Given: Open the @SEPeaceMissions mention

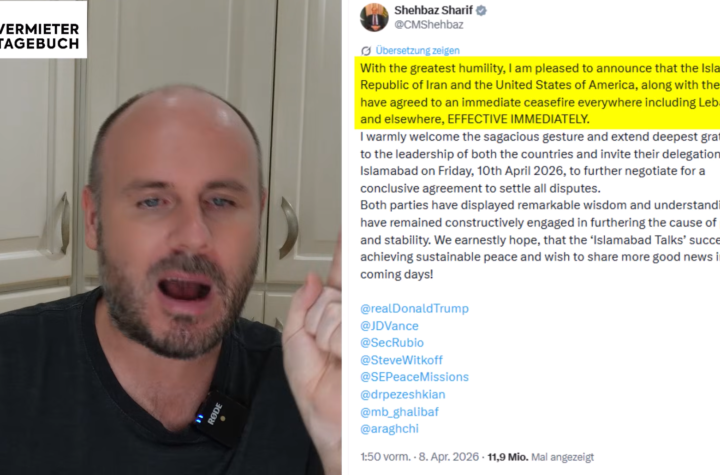Looking at the screenshot, I should 414,377.
